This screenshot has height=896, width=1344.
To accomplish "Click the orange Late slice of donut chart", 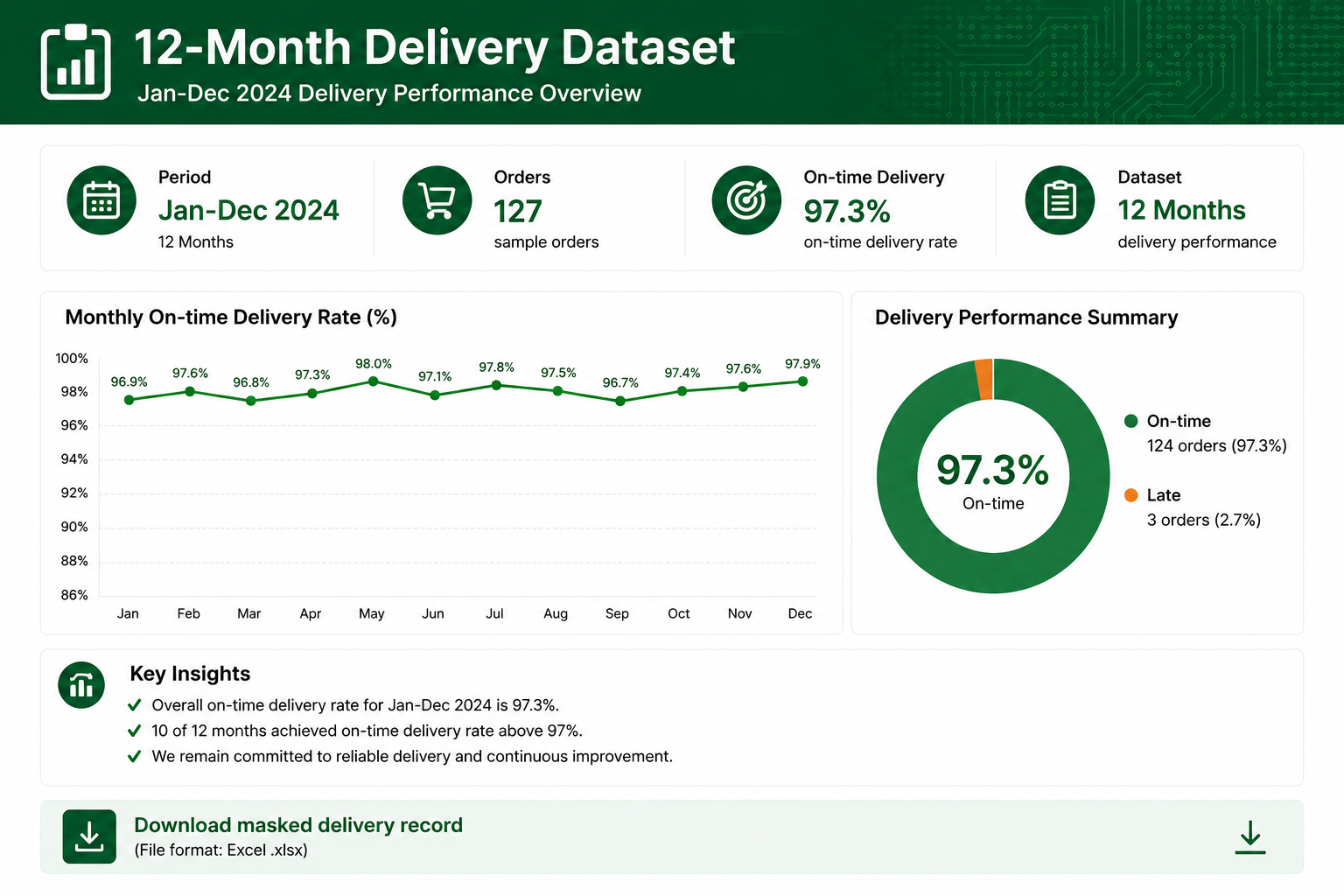I will point(984,380).
